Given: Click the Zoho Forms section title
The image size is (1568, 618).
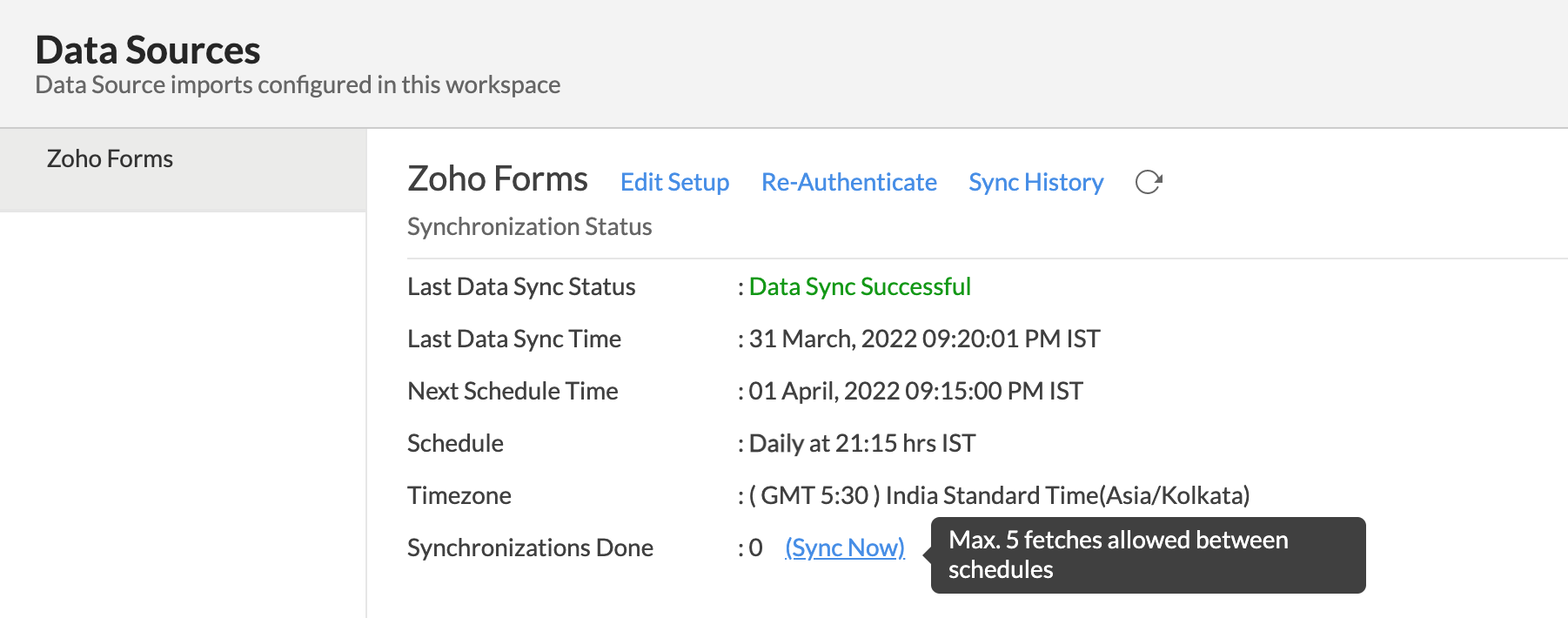Looking at the screenshot, I should 497,179.
